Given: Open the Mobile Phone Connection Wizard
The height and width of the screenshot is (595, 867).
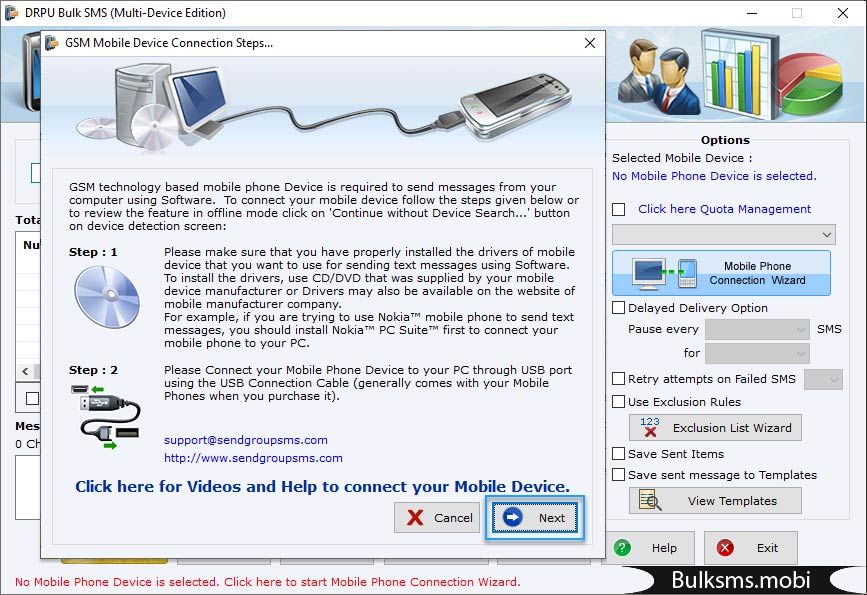Looking at the screenshot, I should click(x=721, y=273).
